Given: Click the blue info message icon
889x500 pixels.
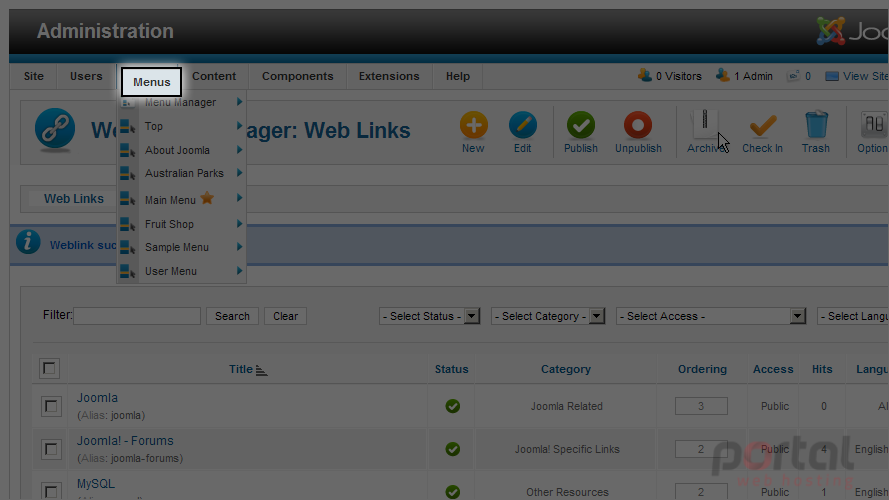Looking at the screenshot, I should [x=28, y=242].
